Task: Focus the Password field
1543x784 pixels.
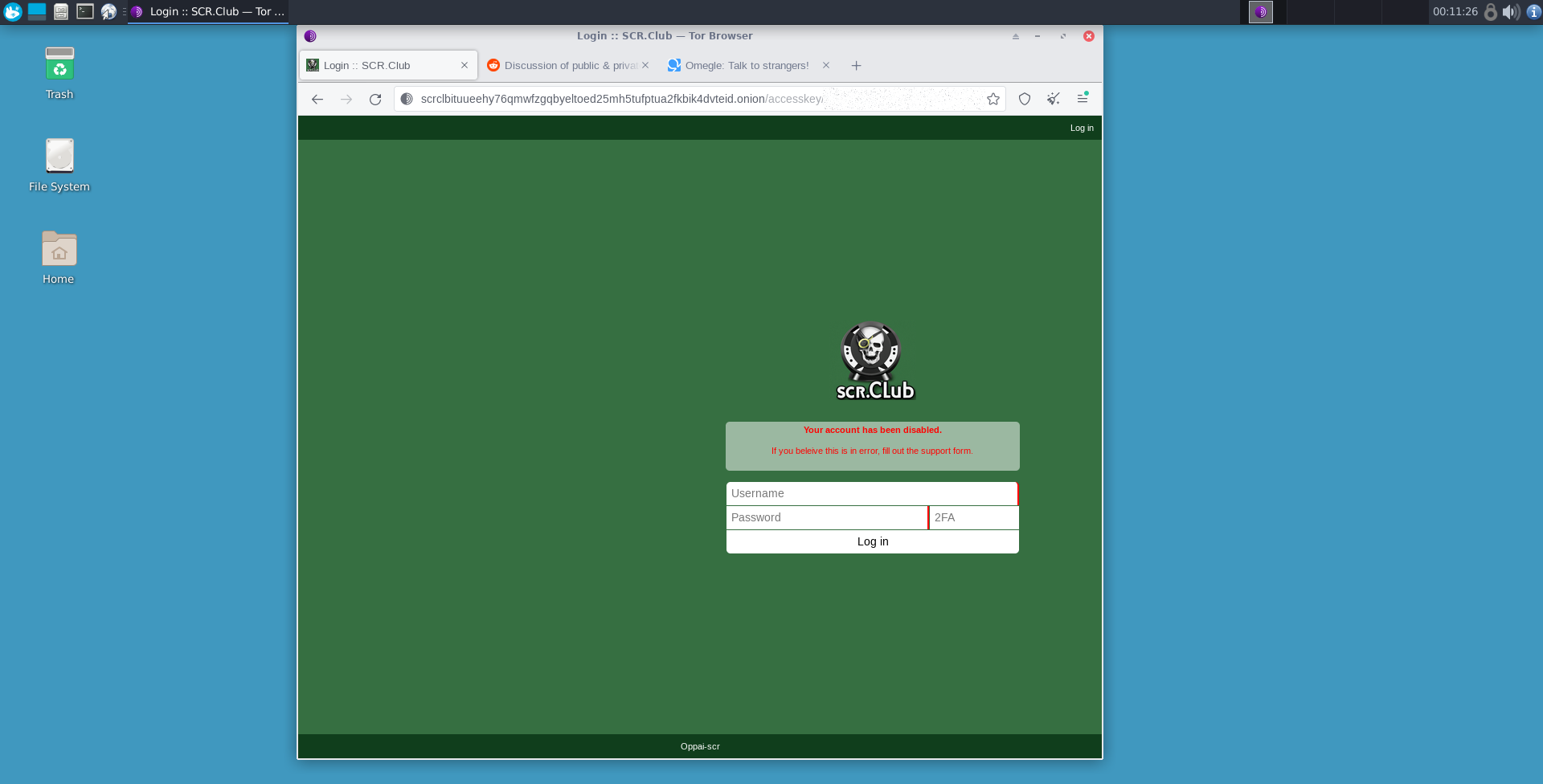Action: [827, 517]
